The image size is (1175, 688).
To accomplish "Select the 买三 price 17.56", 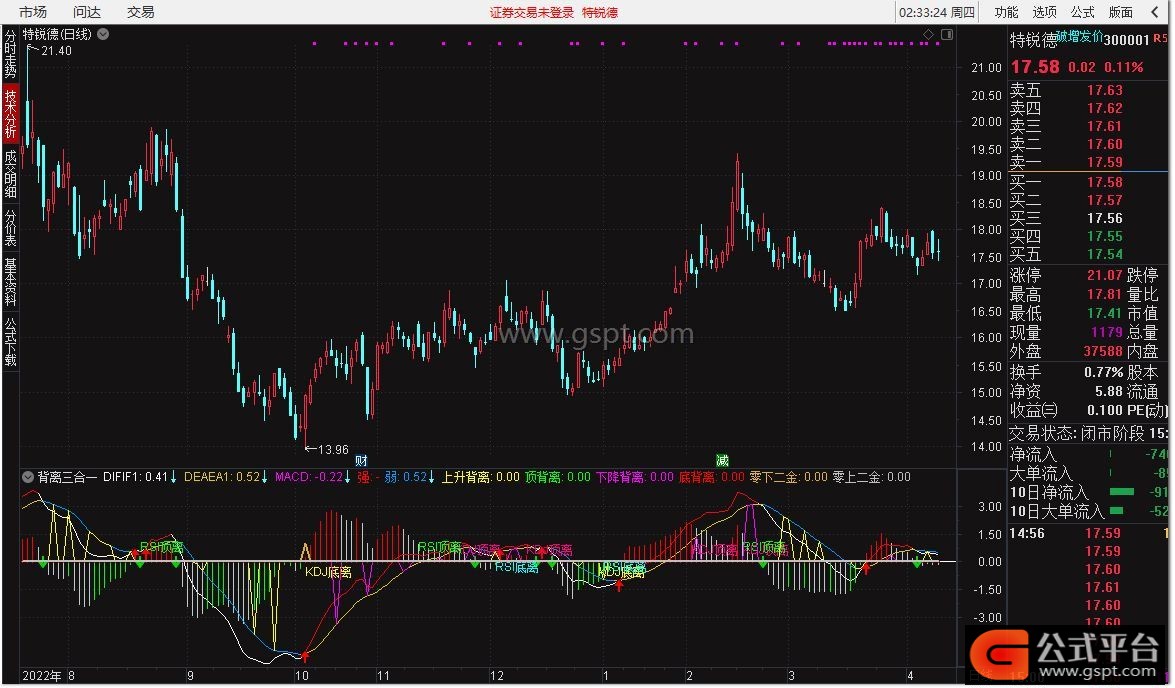I will pyautogui.click(x=1105, y=218).
